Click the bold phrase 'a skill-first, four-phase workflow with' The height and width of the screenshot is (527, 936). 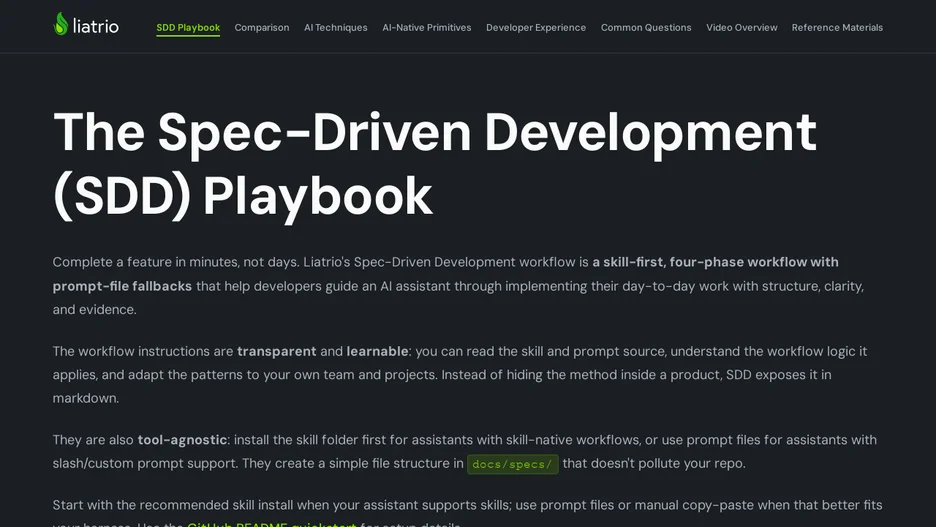click(x=715, y=263)
